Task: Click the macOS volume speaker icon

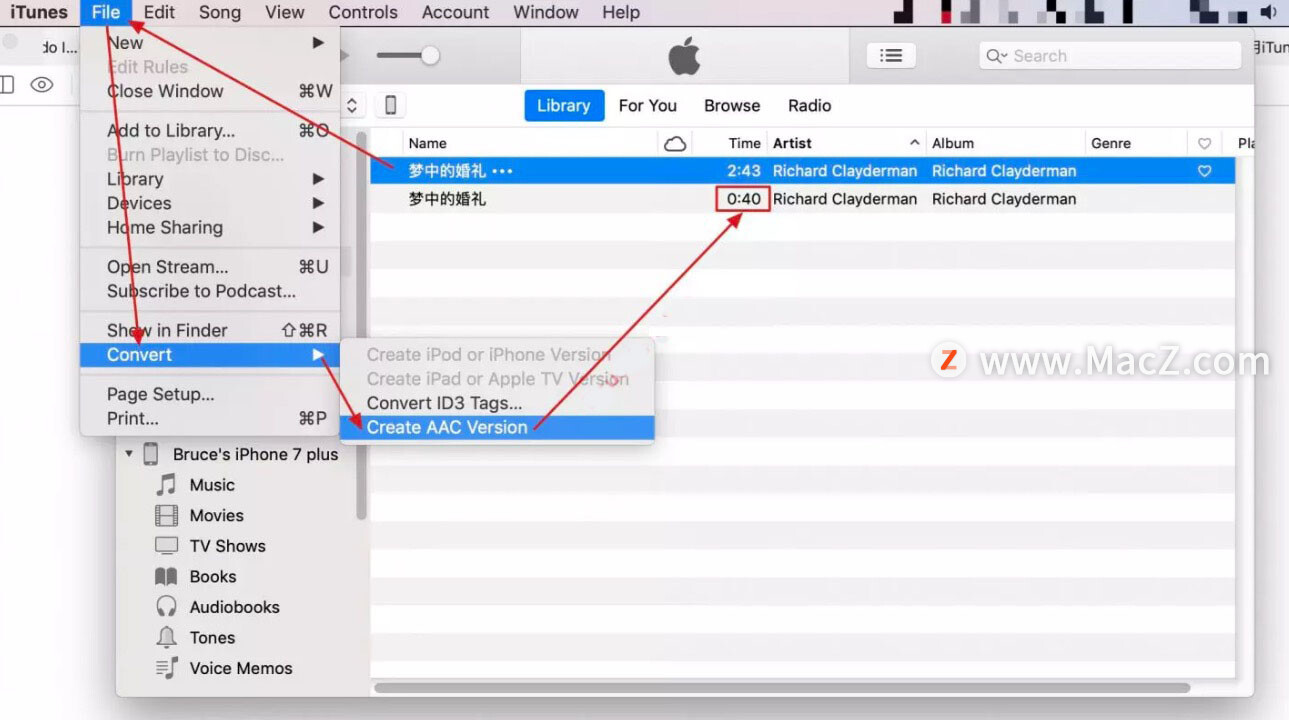Action: [x=1269, y=12]
